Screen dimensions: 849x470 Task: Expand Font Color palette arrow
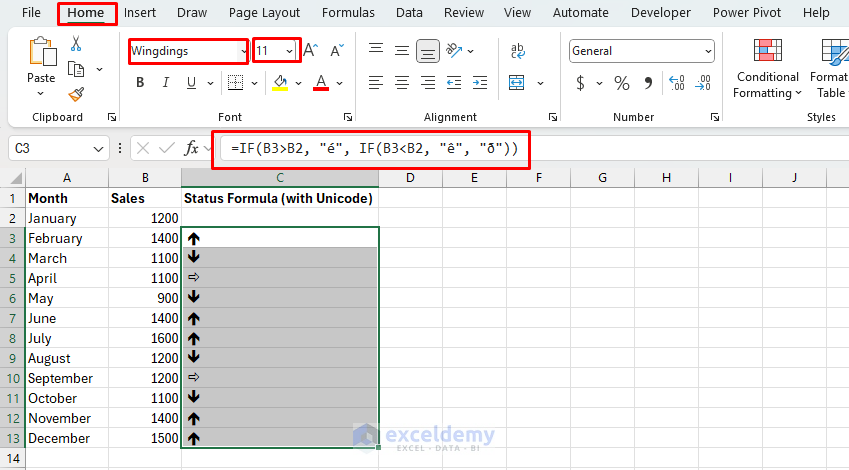point(339,83)
